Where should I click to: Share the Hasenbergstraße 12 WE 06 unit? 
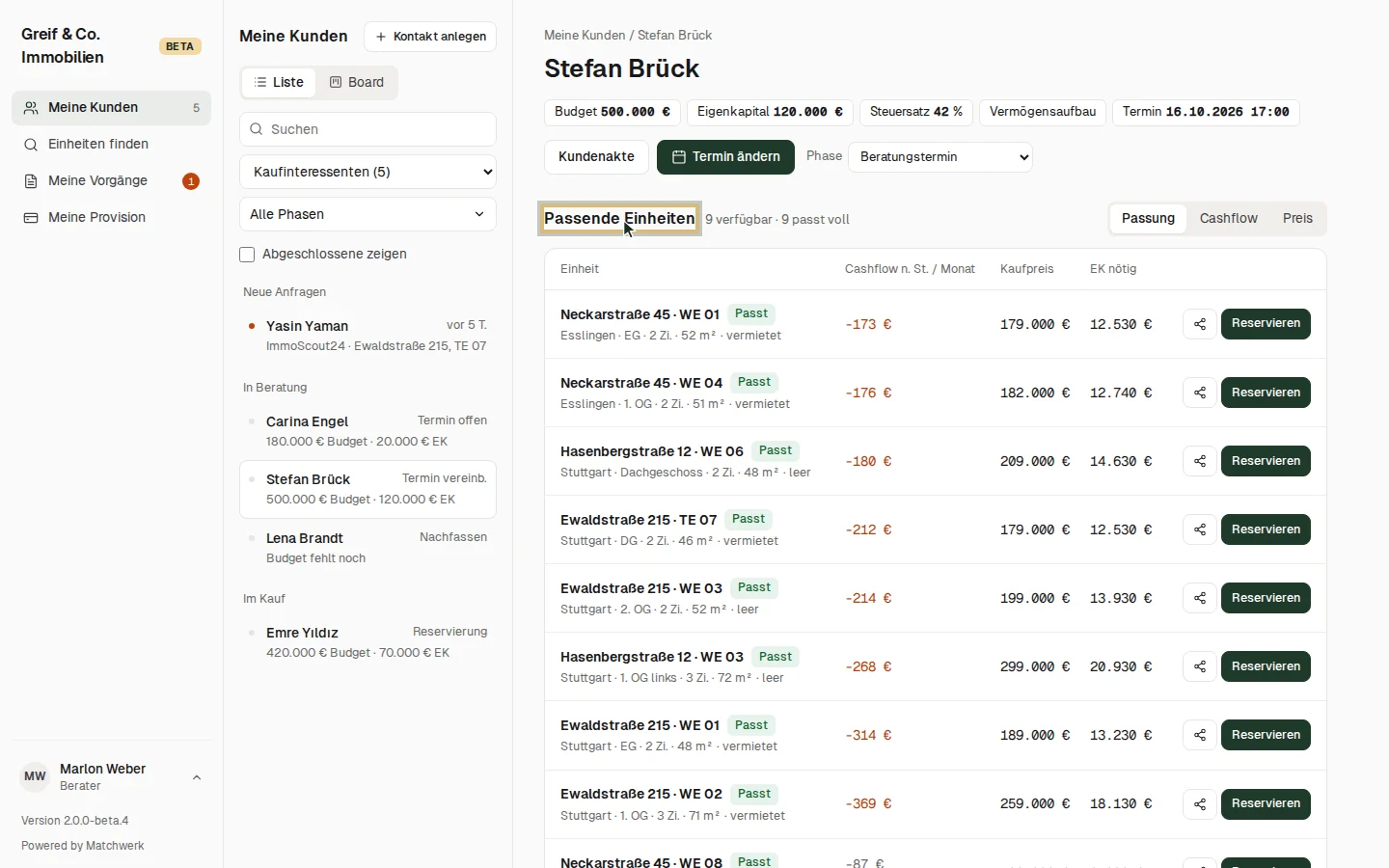(1200, 461)
